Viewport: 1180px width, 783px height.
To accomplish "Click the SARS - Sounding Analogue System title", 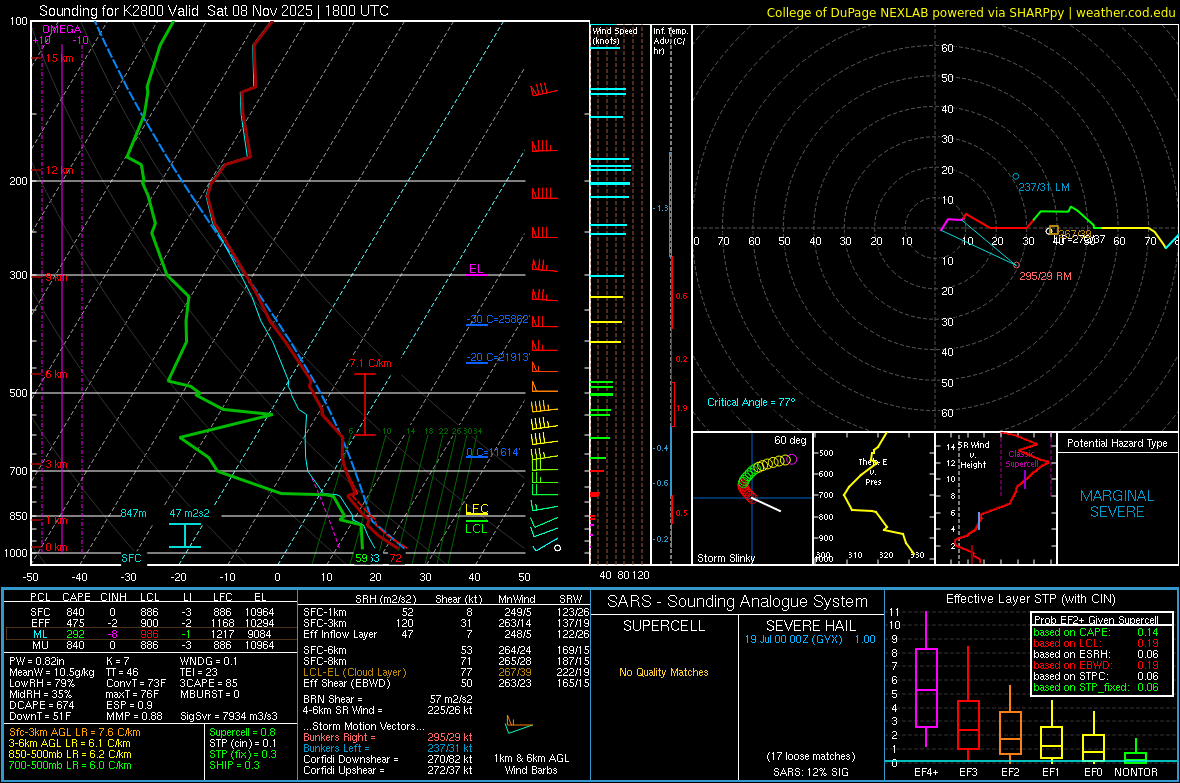I will [x=738, y=602].
